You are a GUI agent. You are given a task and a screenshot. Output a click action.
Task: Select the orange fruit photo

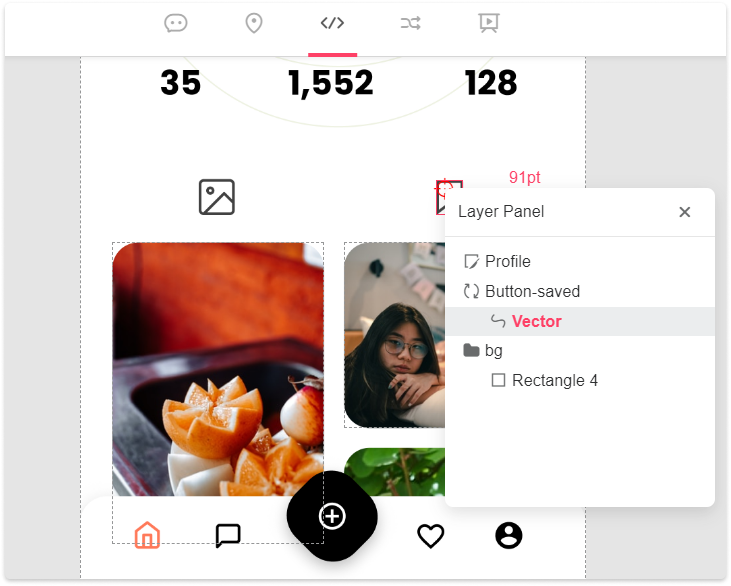218,369
